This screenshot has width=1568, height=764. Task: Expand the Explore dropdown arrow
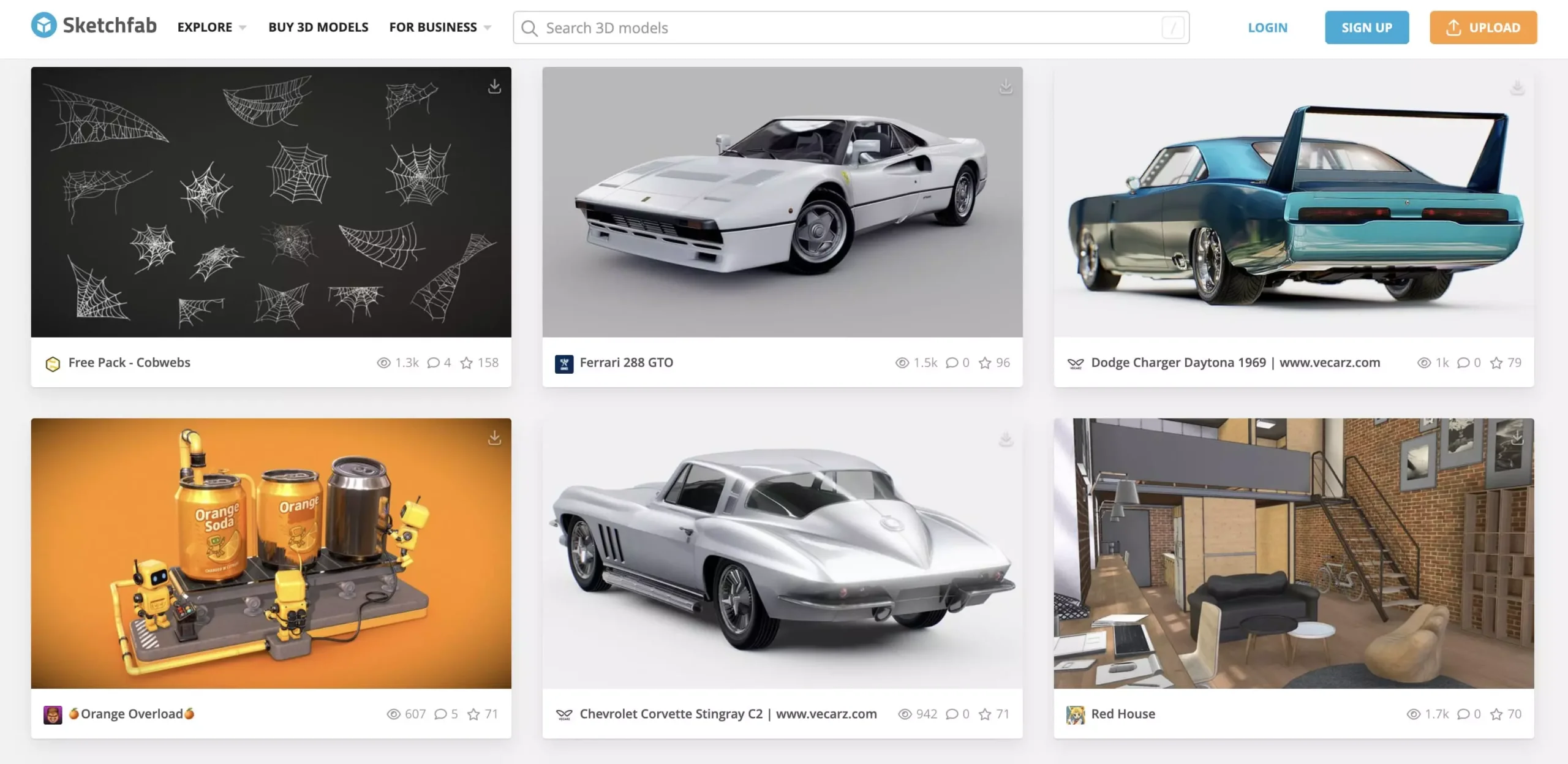[x=243, y=28]
